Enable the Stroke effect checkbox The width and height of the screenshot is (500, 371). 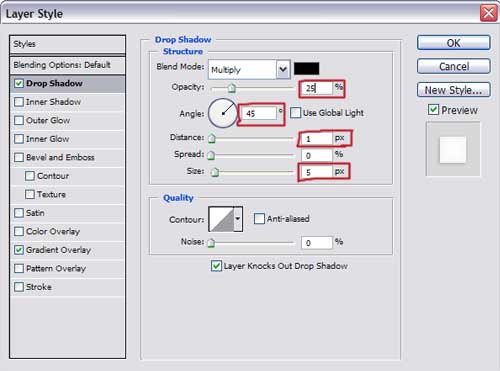[19, 287]
